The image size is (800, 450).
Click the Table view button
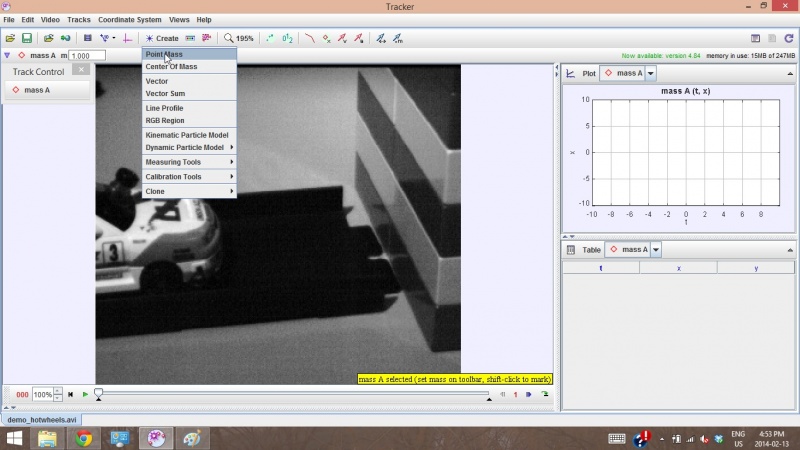(x=585, y=250)
